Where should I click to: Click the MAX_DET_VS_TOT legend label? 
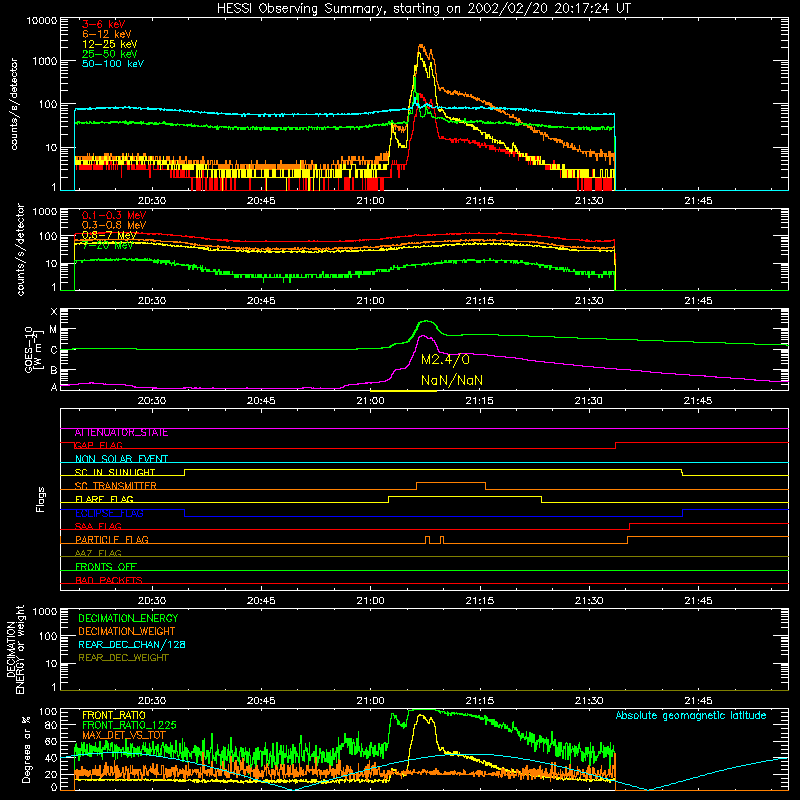pyautogui.click(x=123, y=735)
